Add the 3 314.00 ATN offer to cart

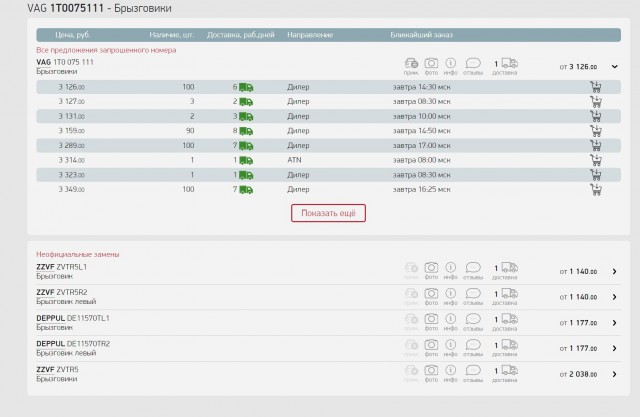coord(596,160)
